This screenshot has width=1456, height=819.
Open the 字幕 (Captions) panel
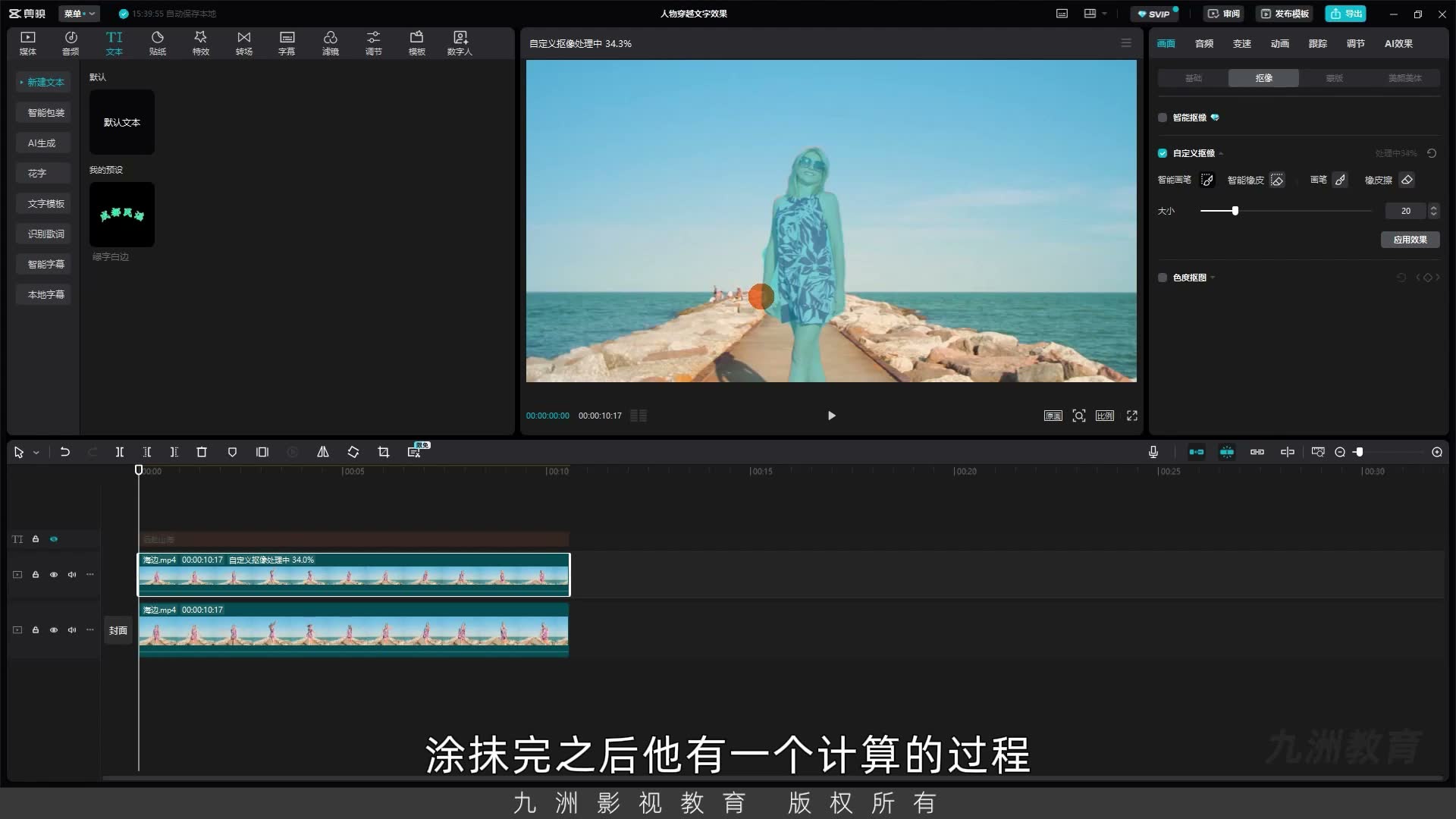click(287, 43)
